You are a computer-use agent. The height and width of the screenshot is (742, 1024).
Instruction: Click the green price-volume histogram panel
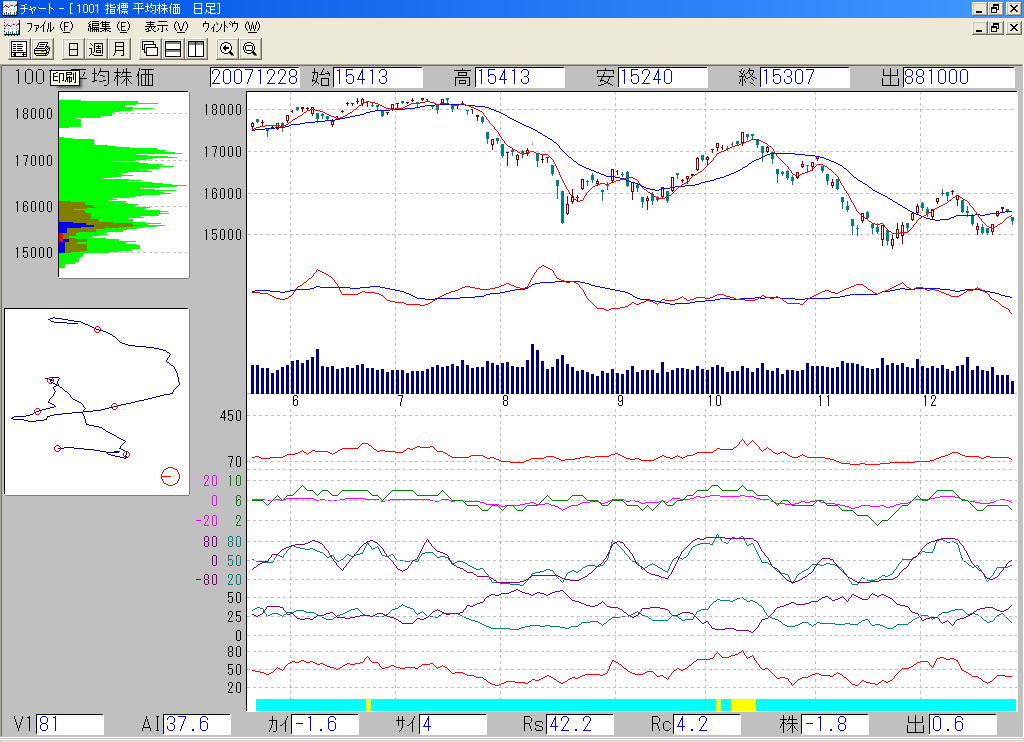123,185
